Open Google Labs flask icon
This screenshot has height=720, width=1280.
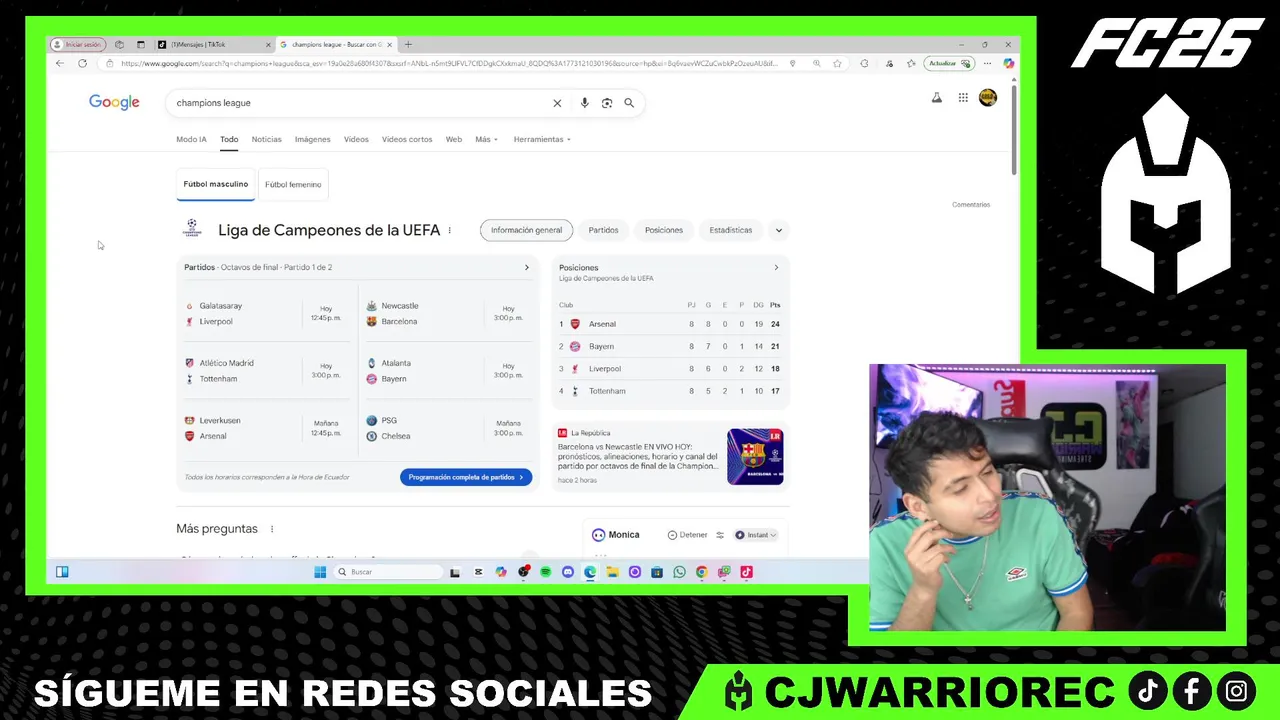(x=937, y=98)
